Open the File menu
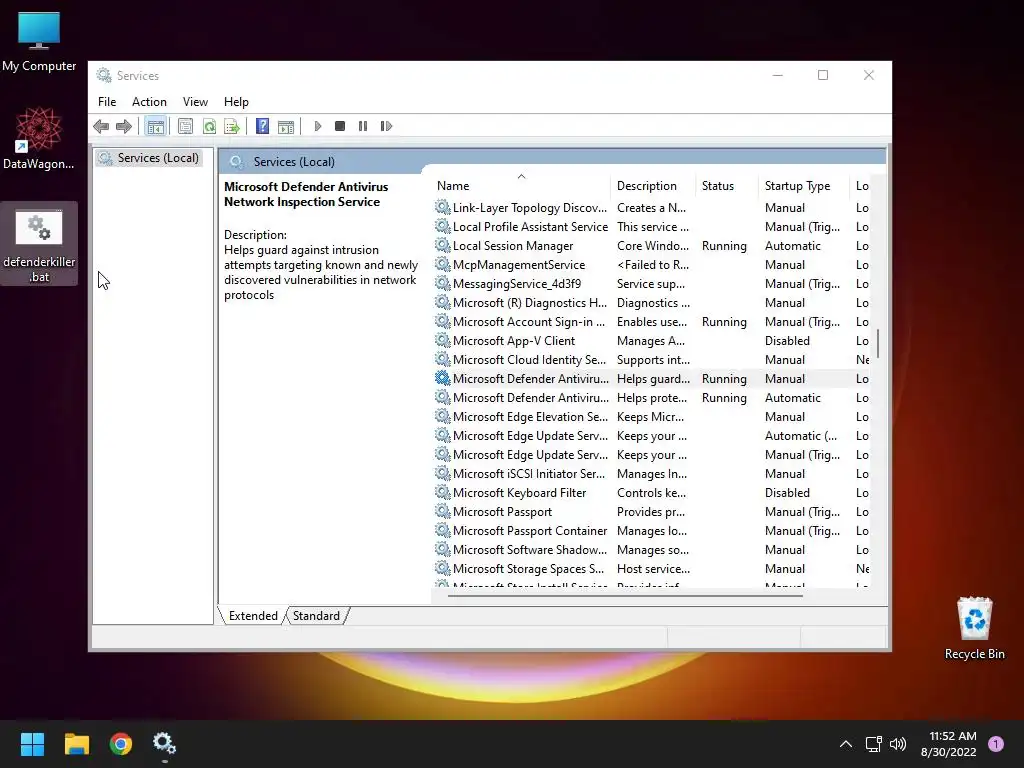Viewport: 1024px width, 768px height. point(107,102)
